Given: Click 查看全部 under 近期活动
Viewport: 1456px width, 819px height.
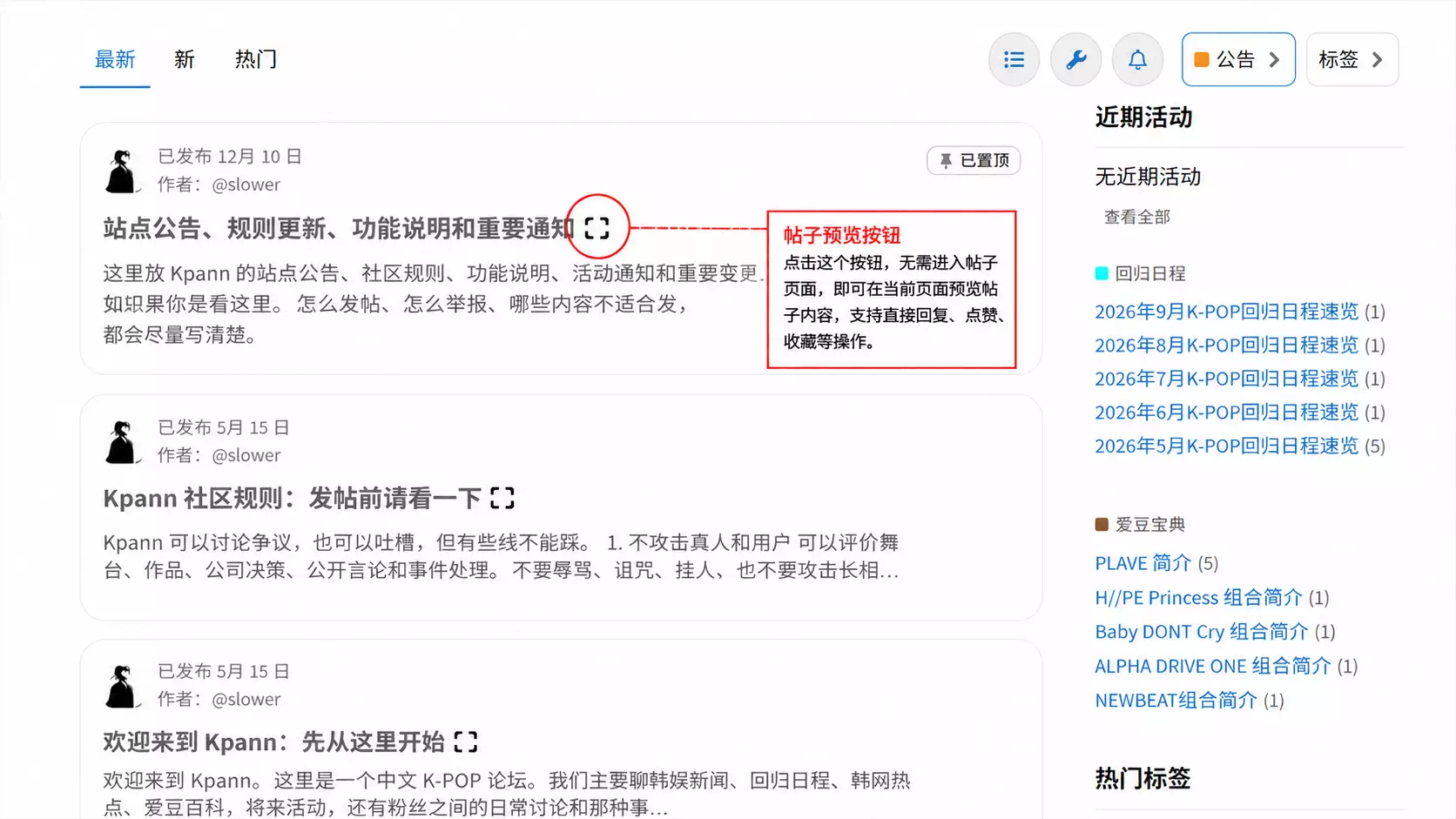Looking at the screenshot, I should (x=1136, y=217).
